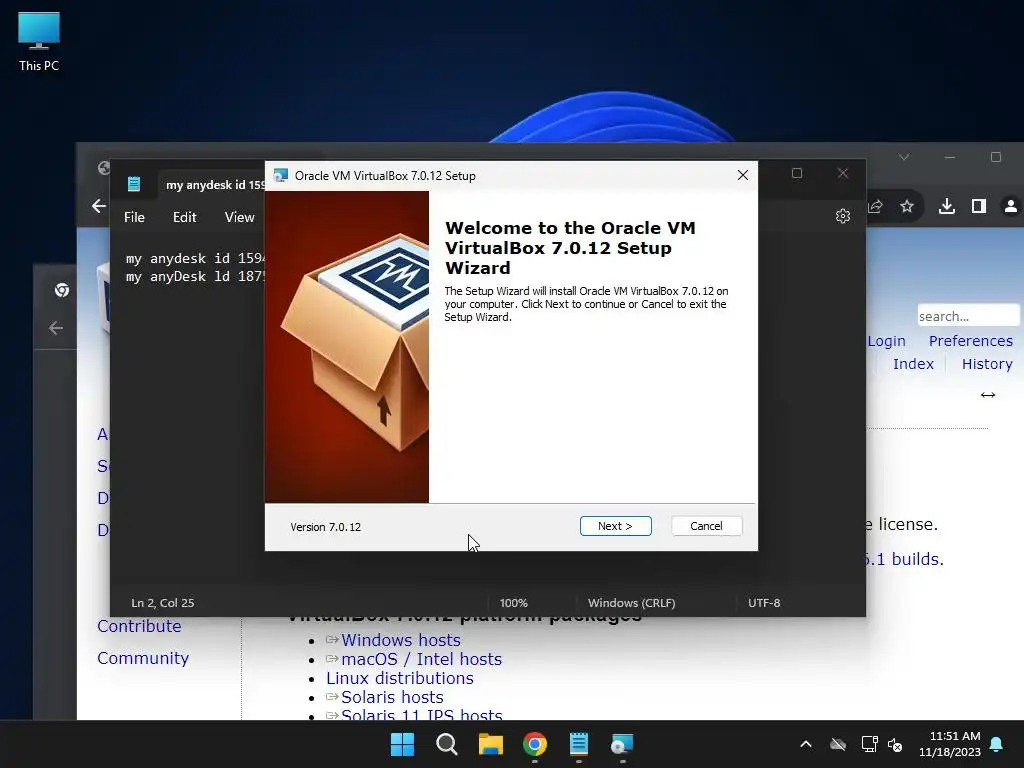Click the 100% zoom level in Notepad
The width and height of the screenshot is (1024, 768).
tap(513, 603)
